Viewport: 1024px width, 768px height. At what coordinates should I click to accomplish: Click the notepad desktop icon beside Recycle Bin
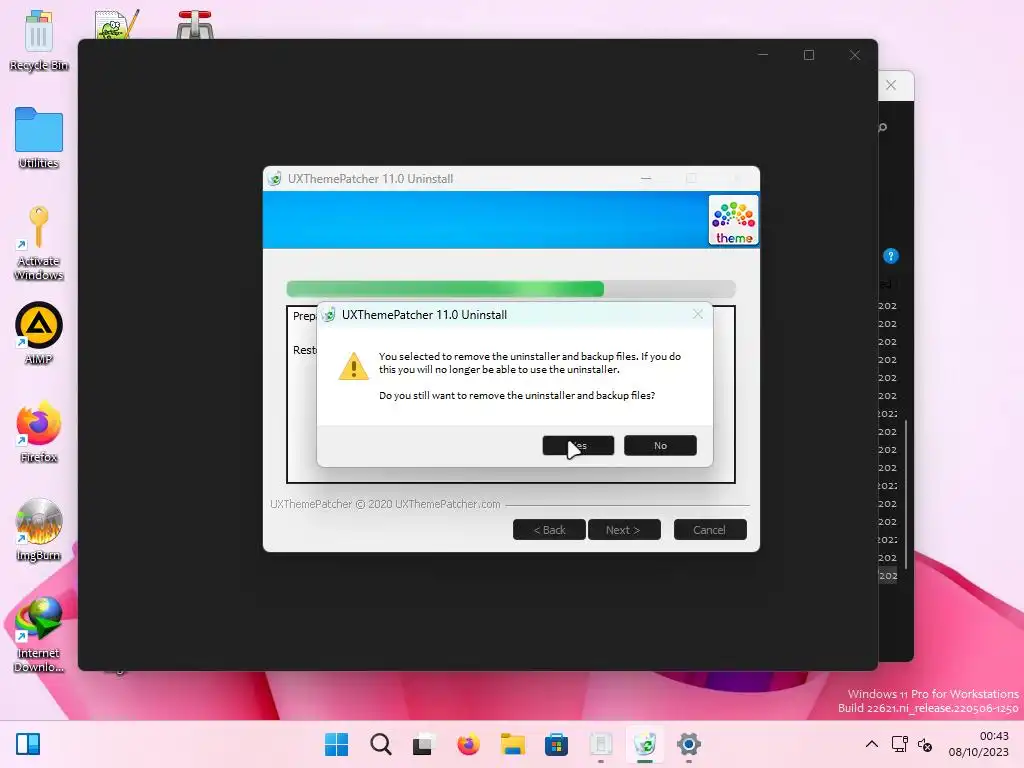[x=116, y=25]
